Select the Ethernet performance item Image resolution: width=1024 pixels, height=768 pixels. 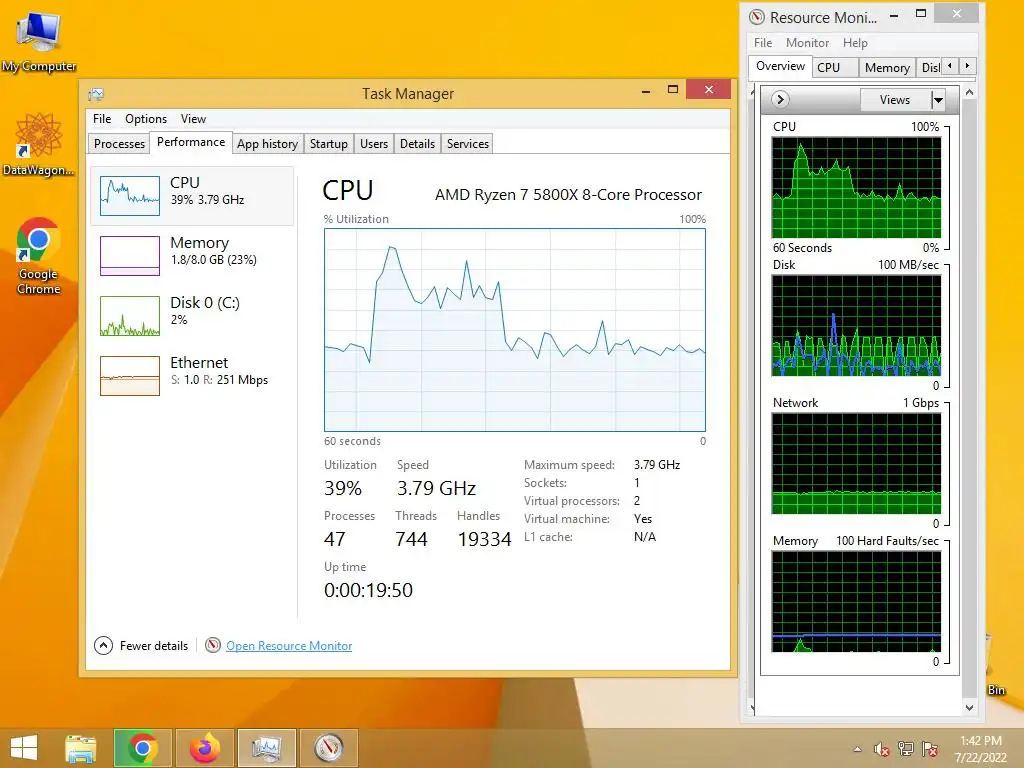(192, 376)
